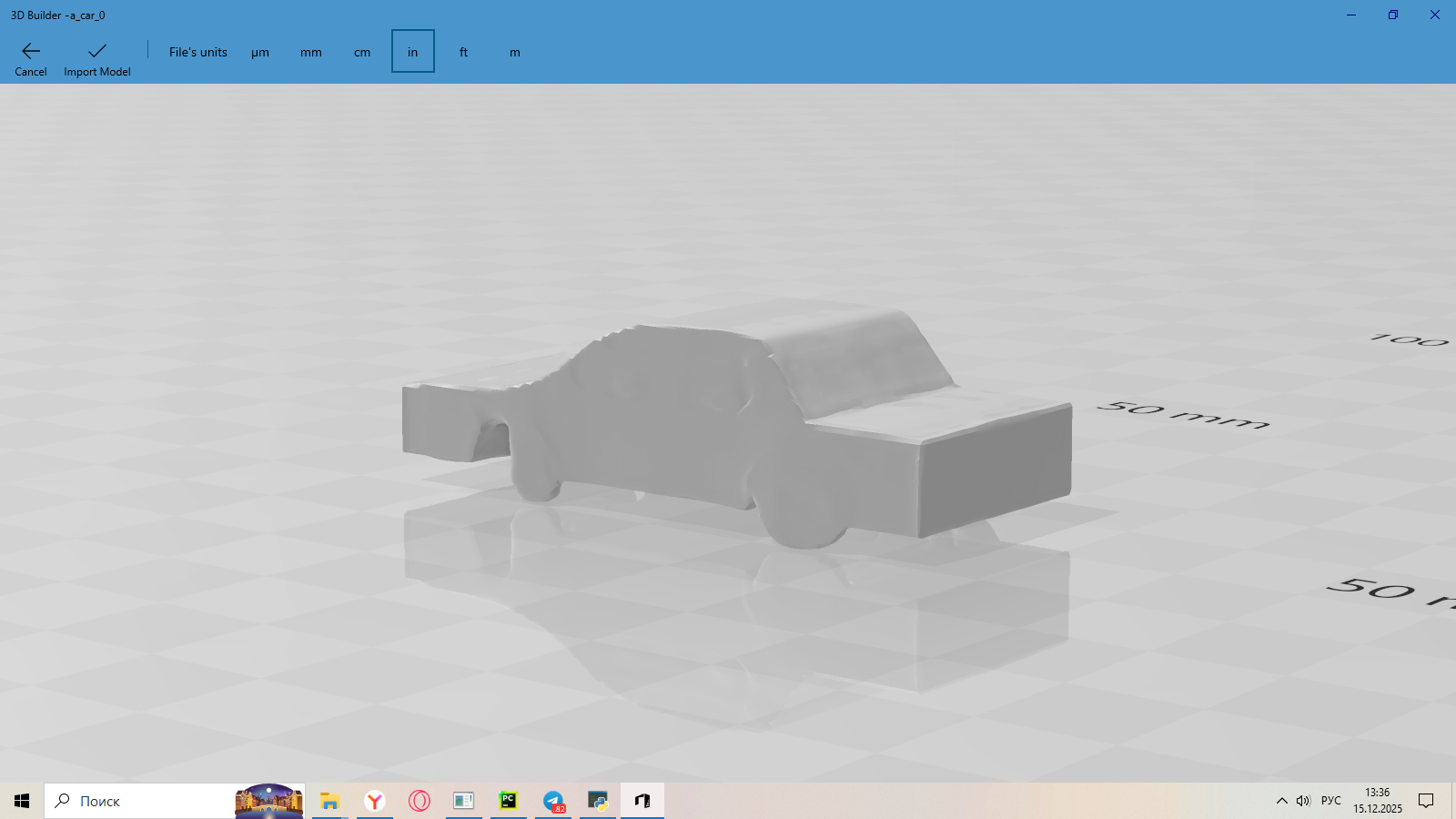The height and width of the screenshot is (819, 1456).
Task: Select File's units option
Action: [x=197, y=52]
